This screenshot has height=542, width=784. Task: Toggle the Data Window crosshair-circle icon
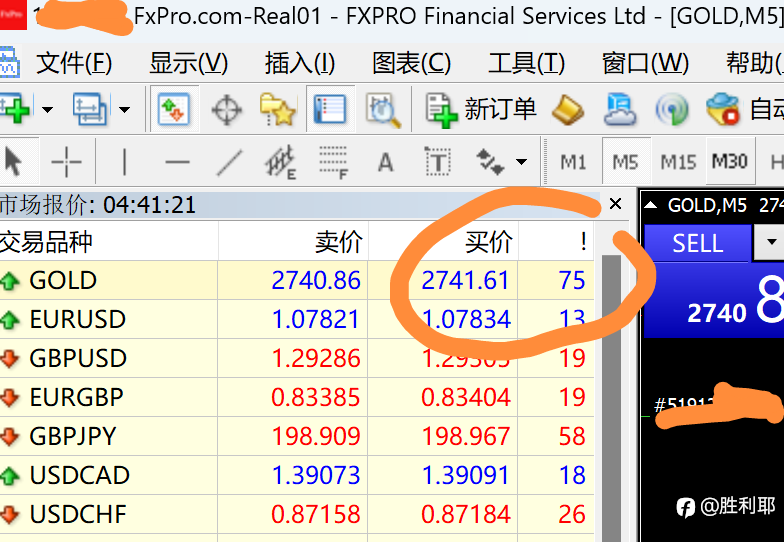tap(226, 109)
